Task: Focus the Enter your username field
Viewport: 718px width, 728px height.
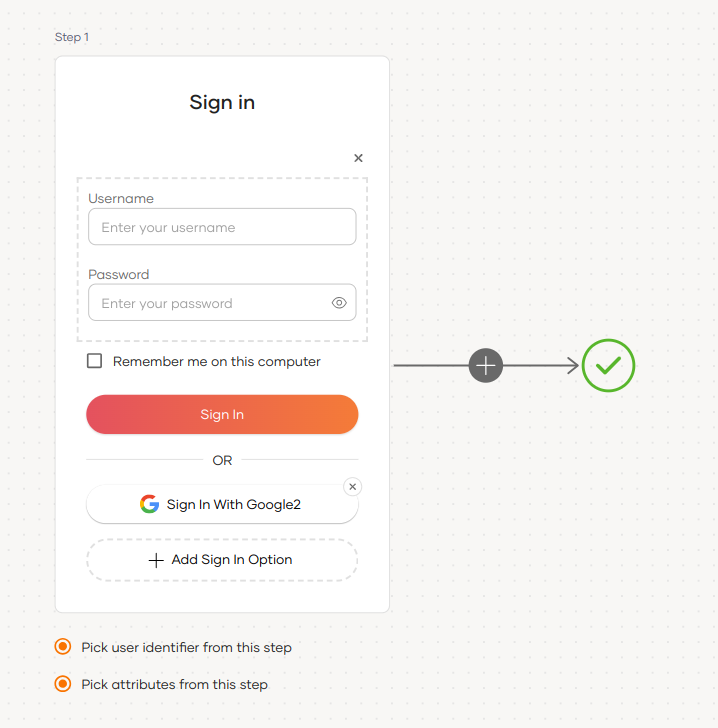Action: click(222, 227)
